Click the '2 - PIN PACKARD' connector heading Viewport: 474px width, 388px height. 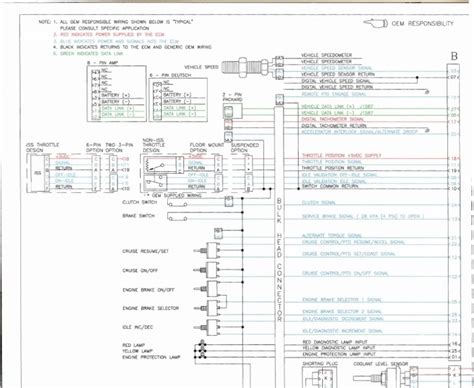coord(232,97)
